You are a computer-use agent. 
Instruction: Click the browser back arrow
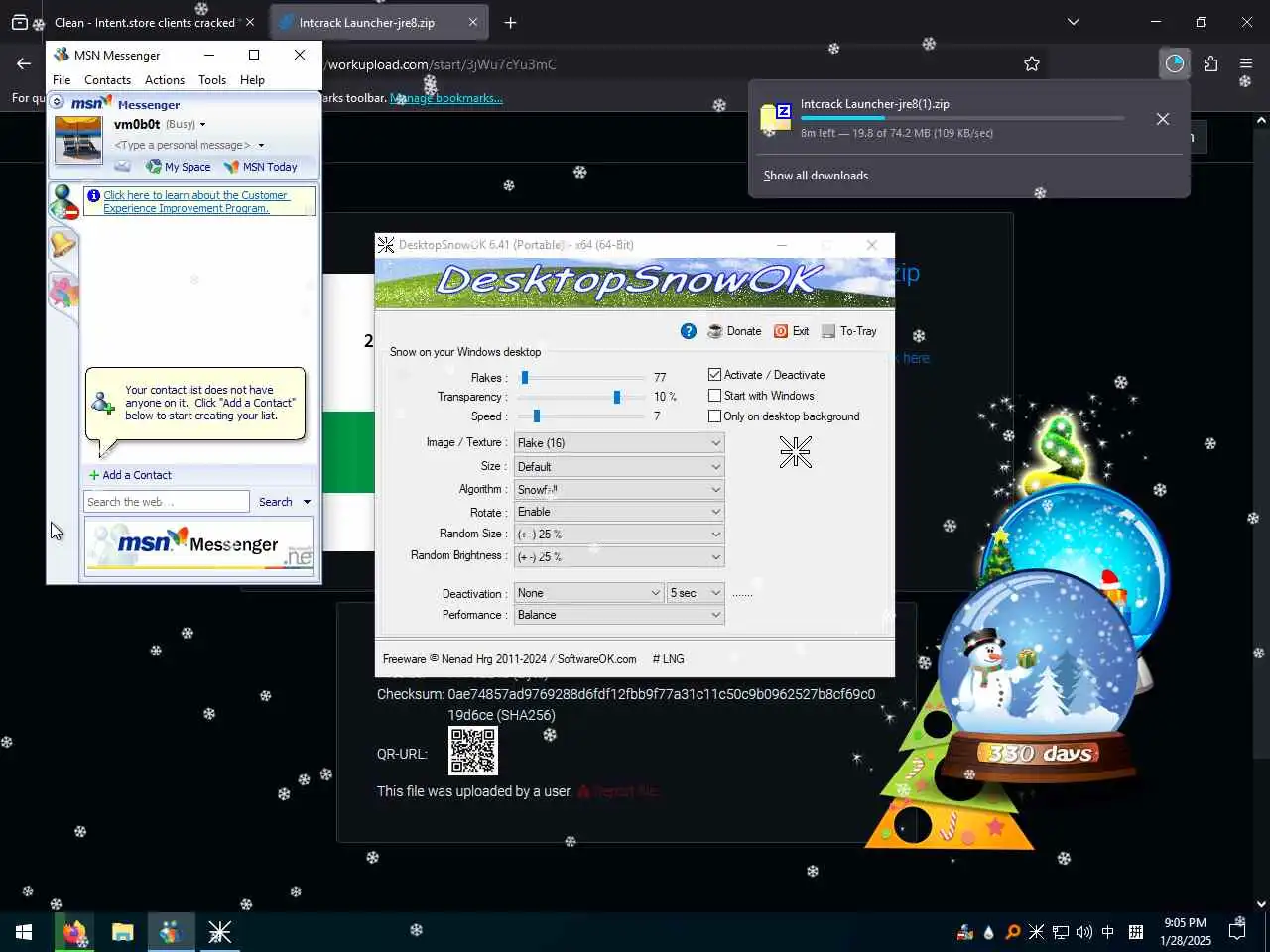[23, 63]
